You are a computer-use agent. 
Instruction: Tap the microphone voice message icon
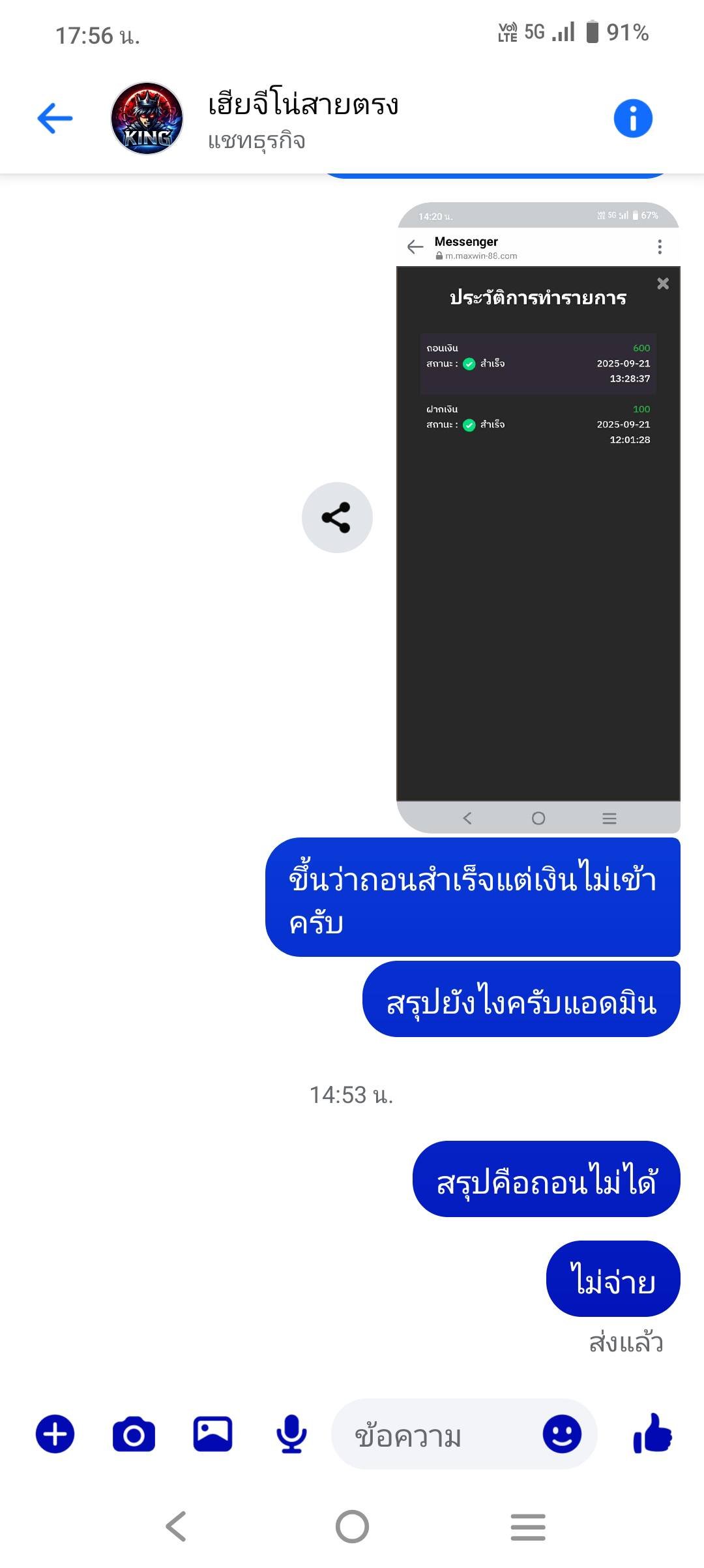point(291,1434)
